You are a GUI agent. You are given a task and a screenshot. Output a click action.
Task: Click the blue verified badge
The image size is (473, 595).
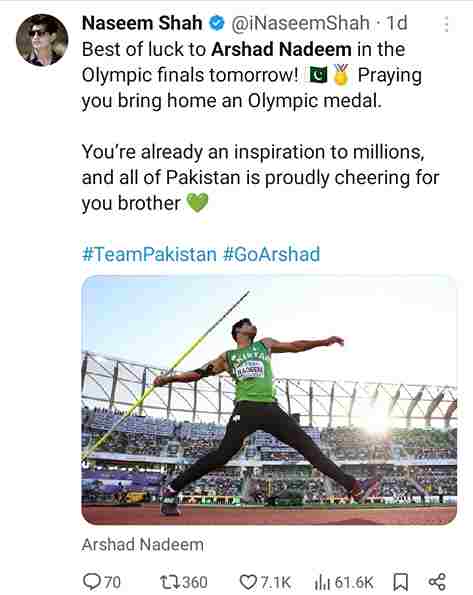coord(217,24)
